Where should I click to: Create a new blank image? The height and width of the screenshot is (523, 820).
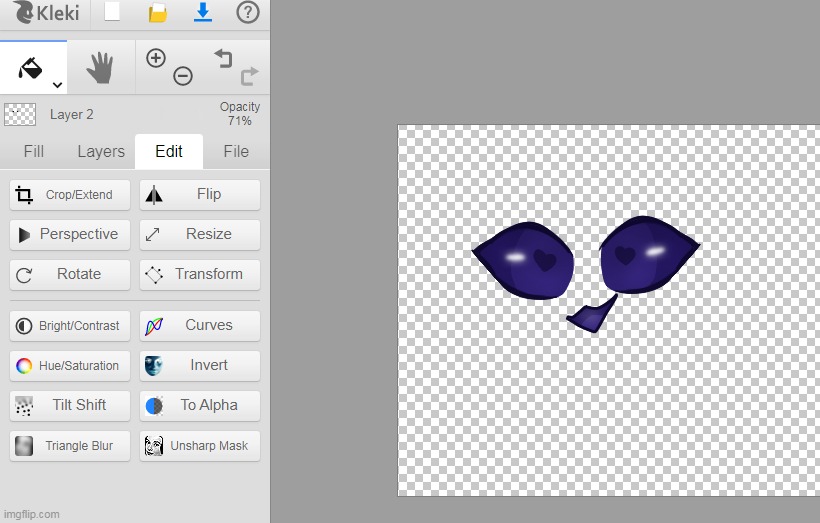[113, 13]
